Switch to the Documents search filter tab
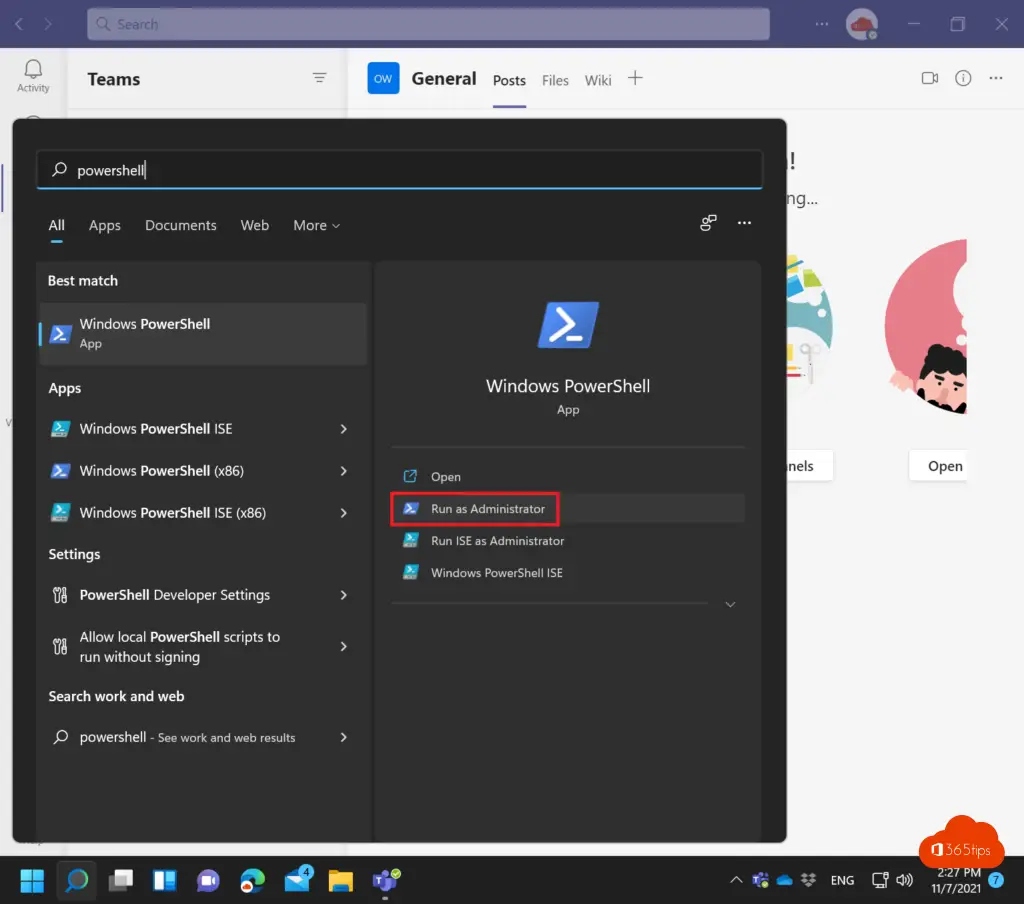1024x904 pixels. [x=180, y=226]
